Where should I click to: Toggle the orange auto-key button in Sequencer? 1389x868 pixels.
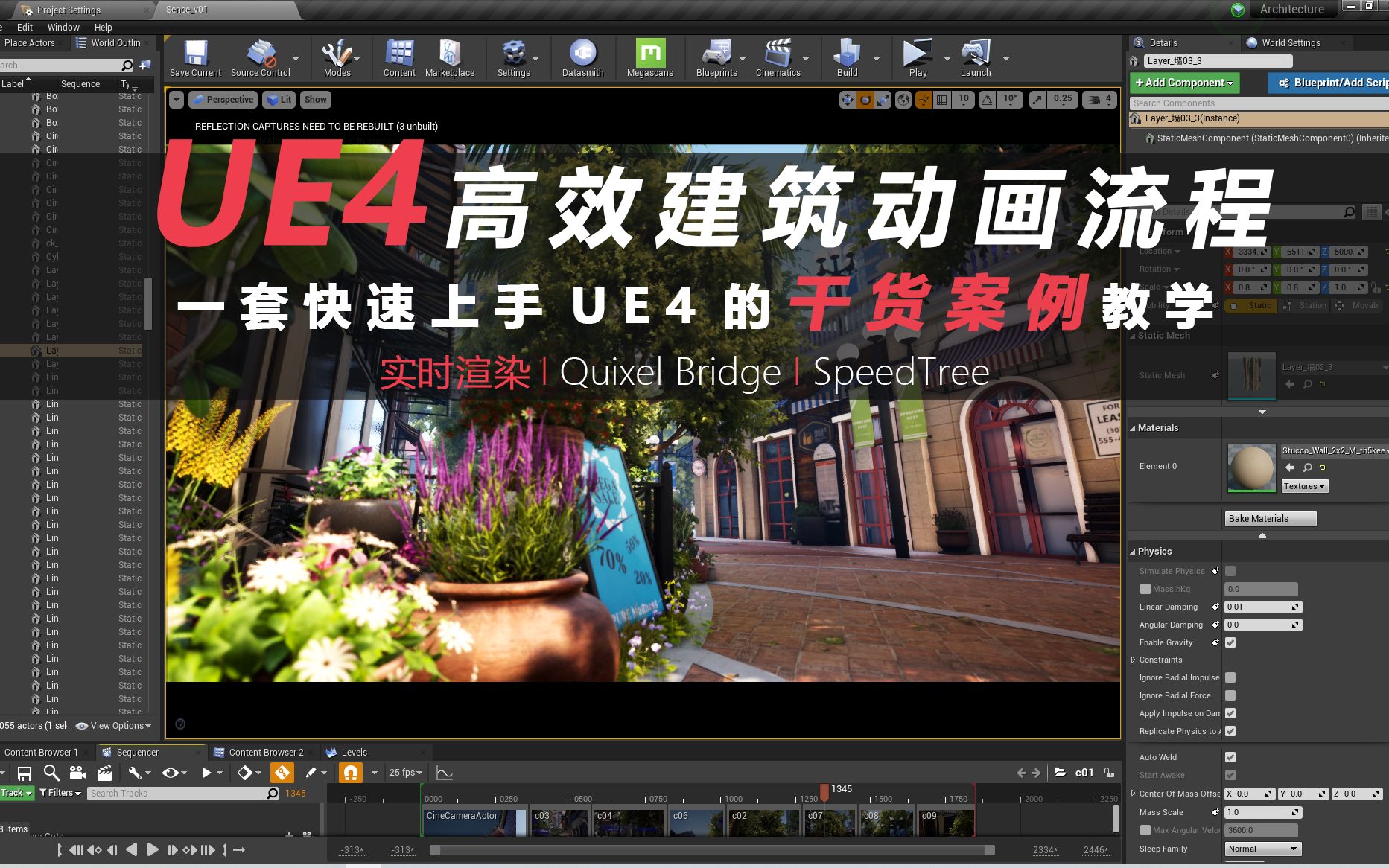pyautogui.click(x=282, y=773)
